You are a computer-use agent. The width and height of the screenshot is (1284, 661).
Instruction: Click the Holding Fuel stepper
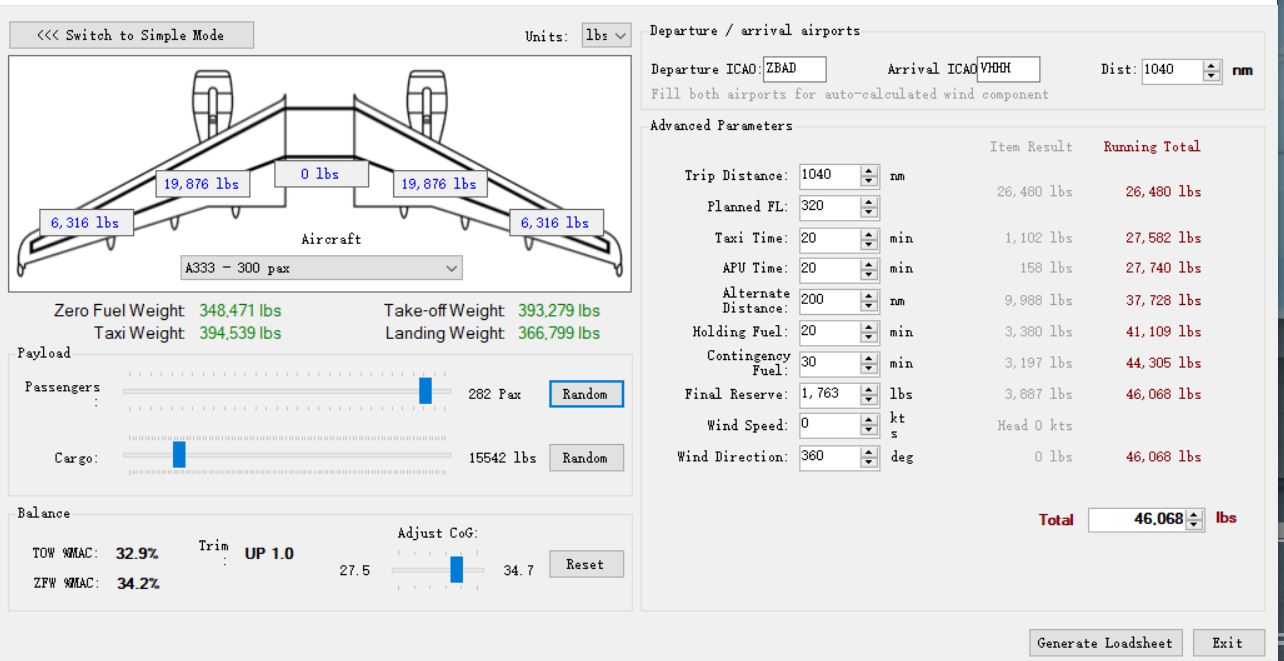click(870, 332)
